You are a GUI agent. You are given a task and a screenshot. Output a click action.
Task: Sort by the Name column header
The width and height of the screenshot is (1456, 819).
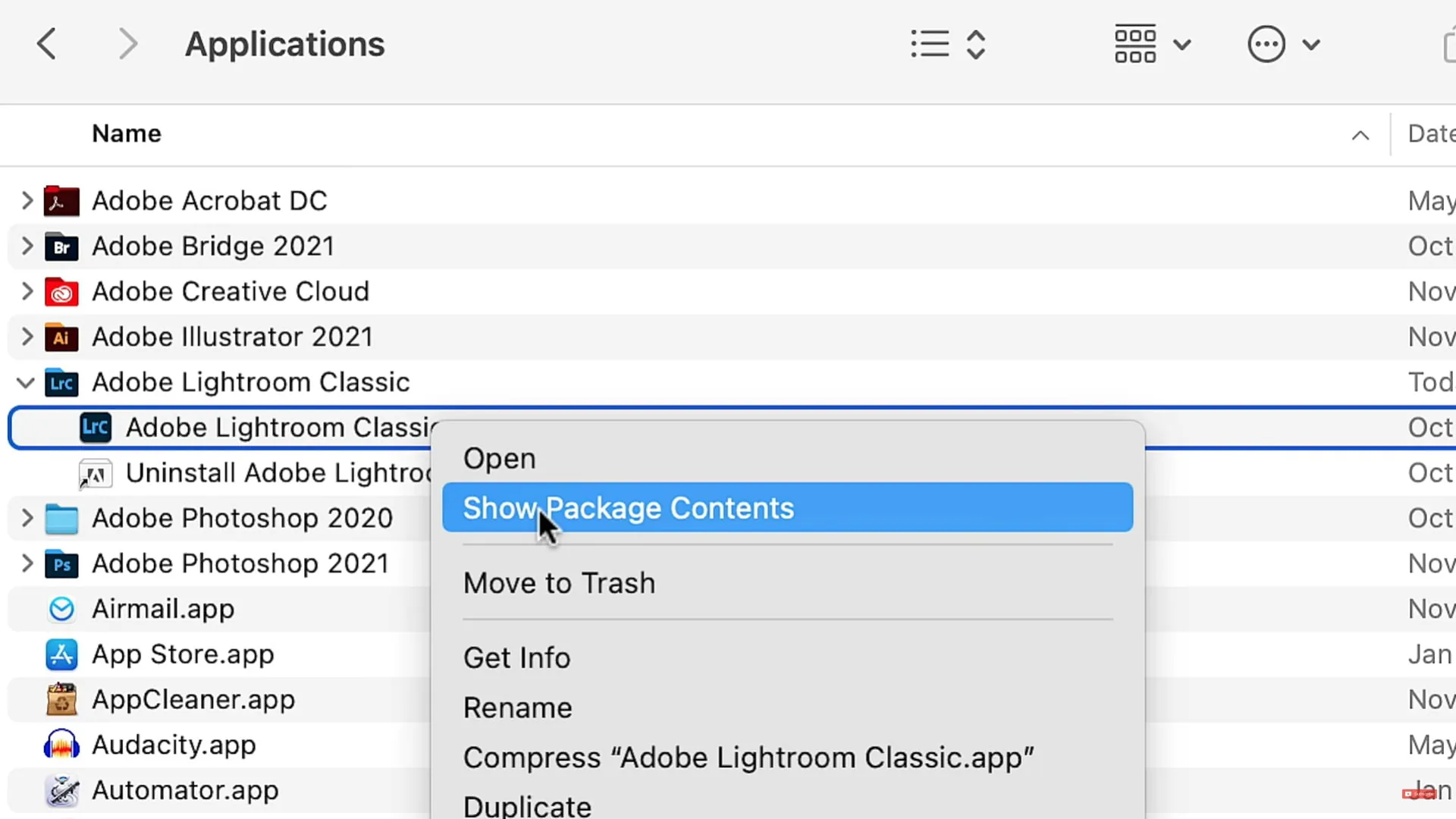coord(127,133)
